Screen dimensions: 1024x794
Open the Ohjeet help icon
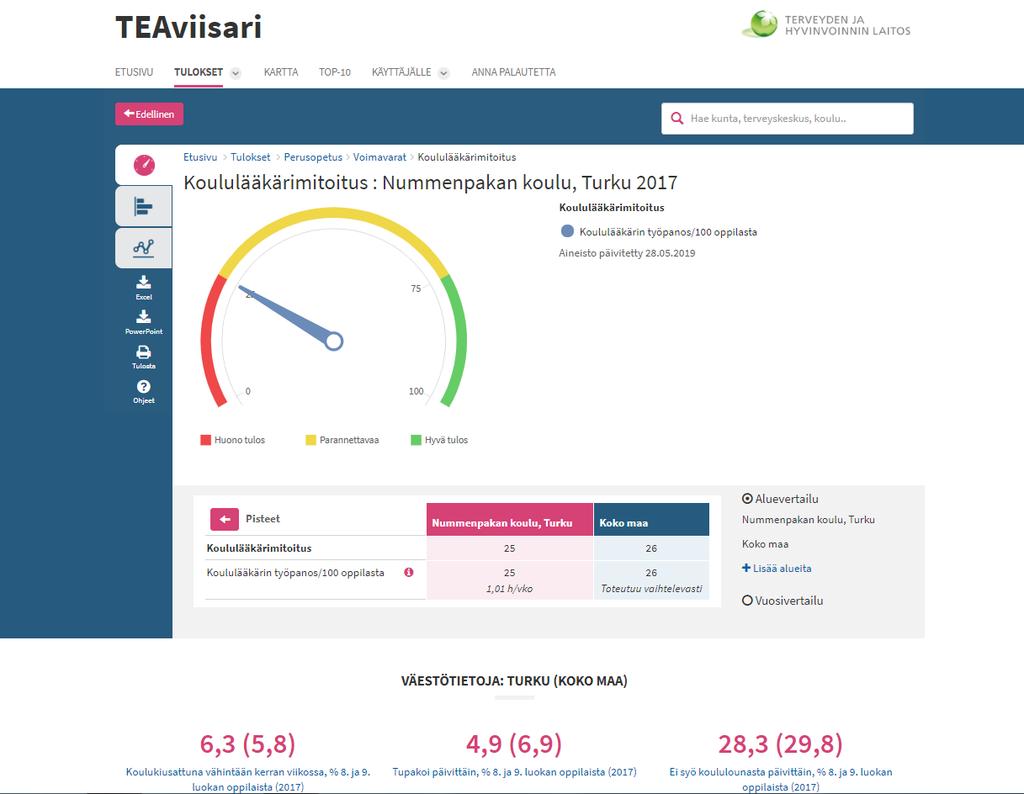[x=144, y=391]
